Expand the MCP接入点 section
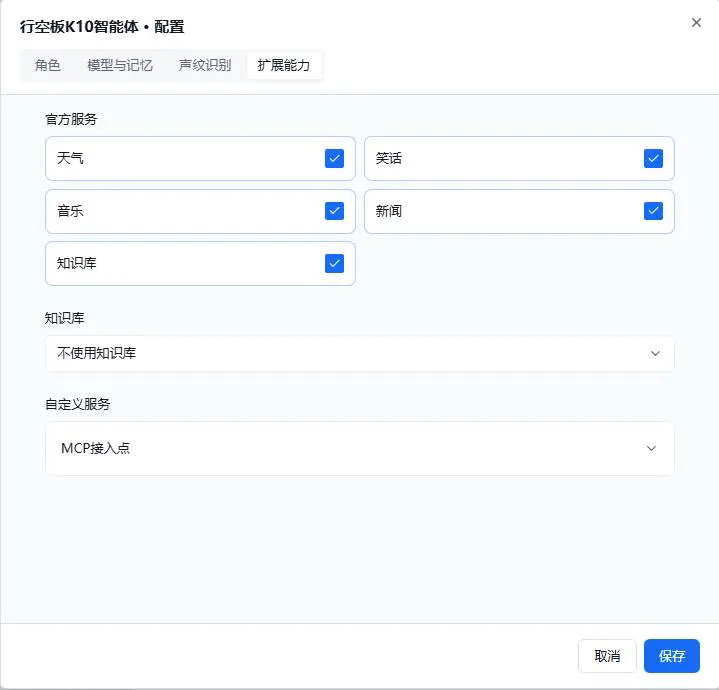This screenshot has width=719, height=690. pyautogui.click(x=360, y=448)
